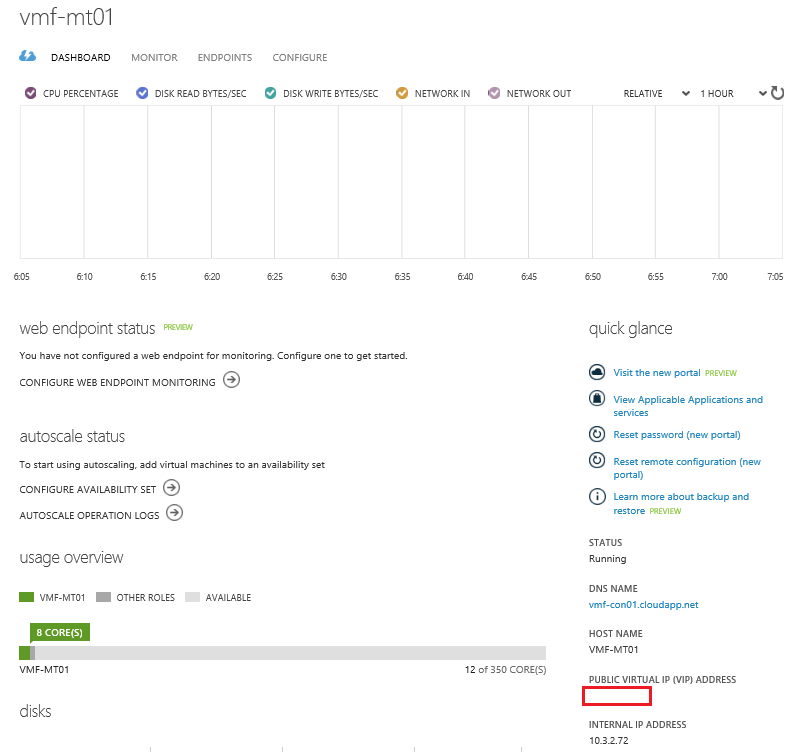Click arrow next to Configure Availability Set

click(x=171, y=488)
